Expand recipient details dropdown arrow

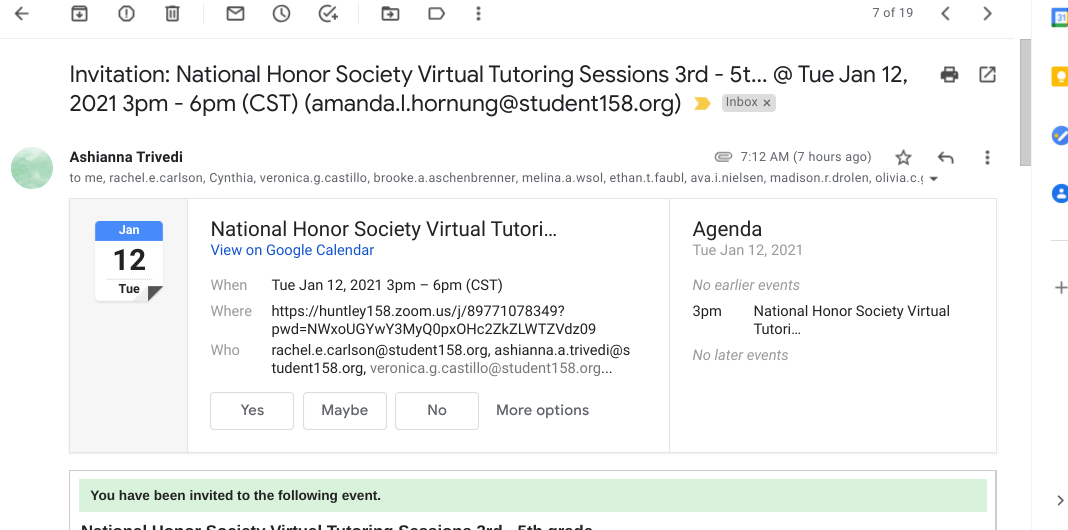click(x=933, y=179)
